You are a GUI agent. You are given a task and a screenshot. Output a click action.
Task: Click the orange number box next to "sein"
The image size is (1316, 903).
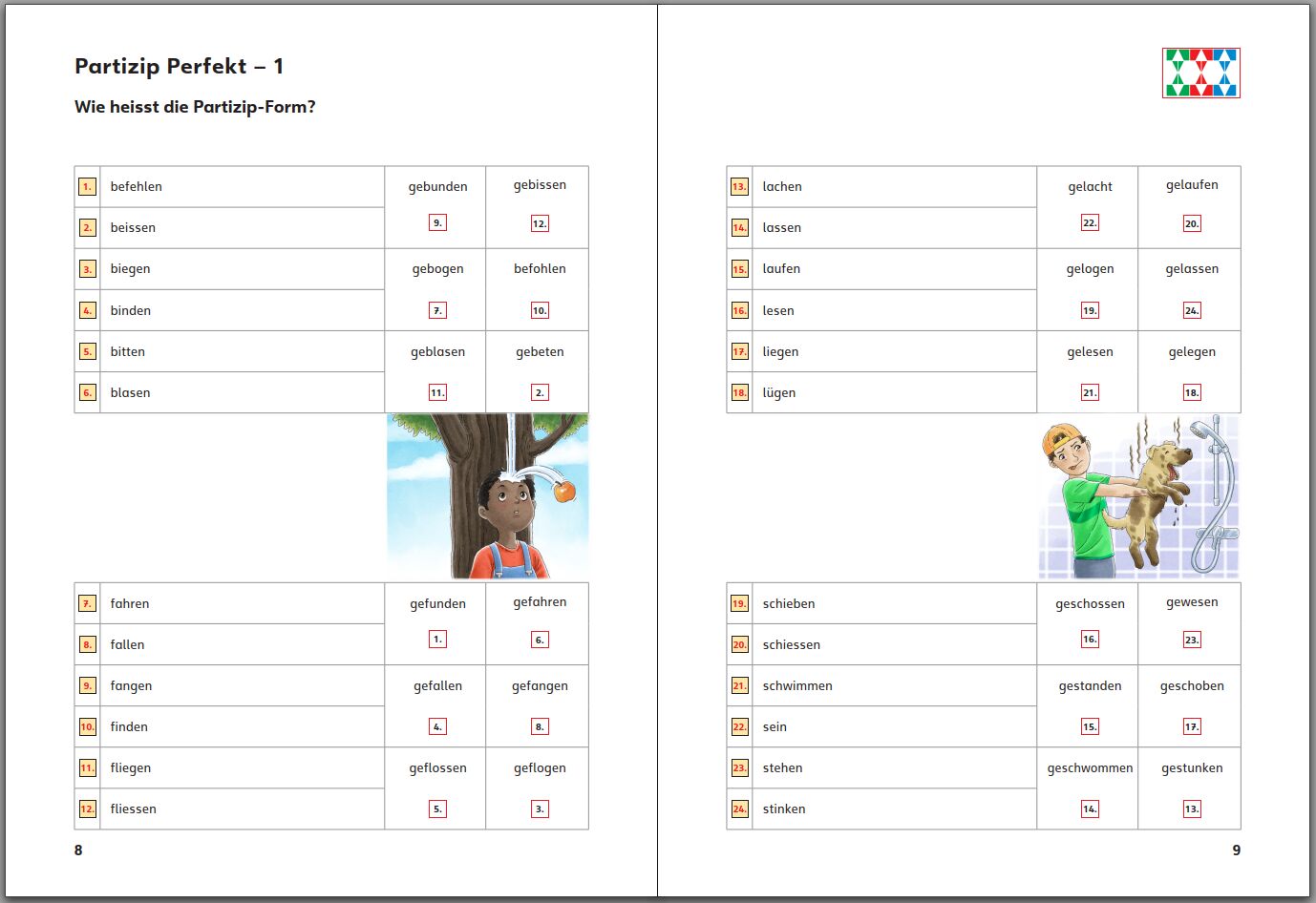coord(739,727)
